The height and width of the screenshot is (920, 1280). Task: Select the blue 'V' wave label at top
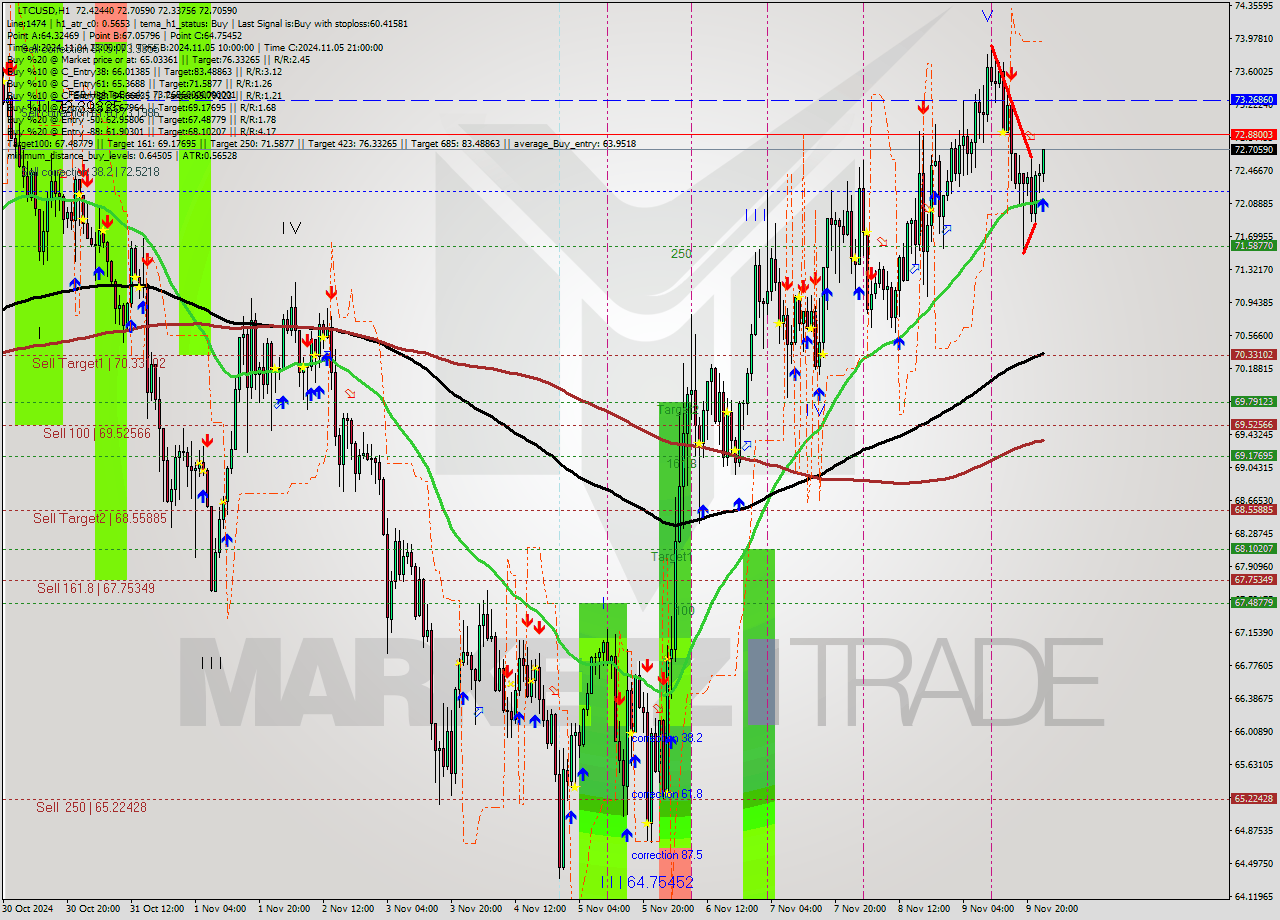pyautogui.click(x=987, y=15)
